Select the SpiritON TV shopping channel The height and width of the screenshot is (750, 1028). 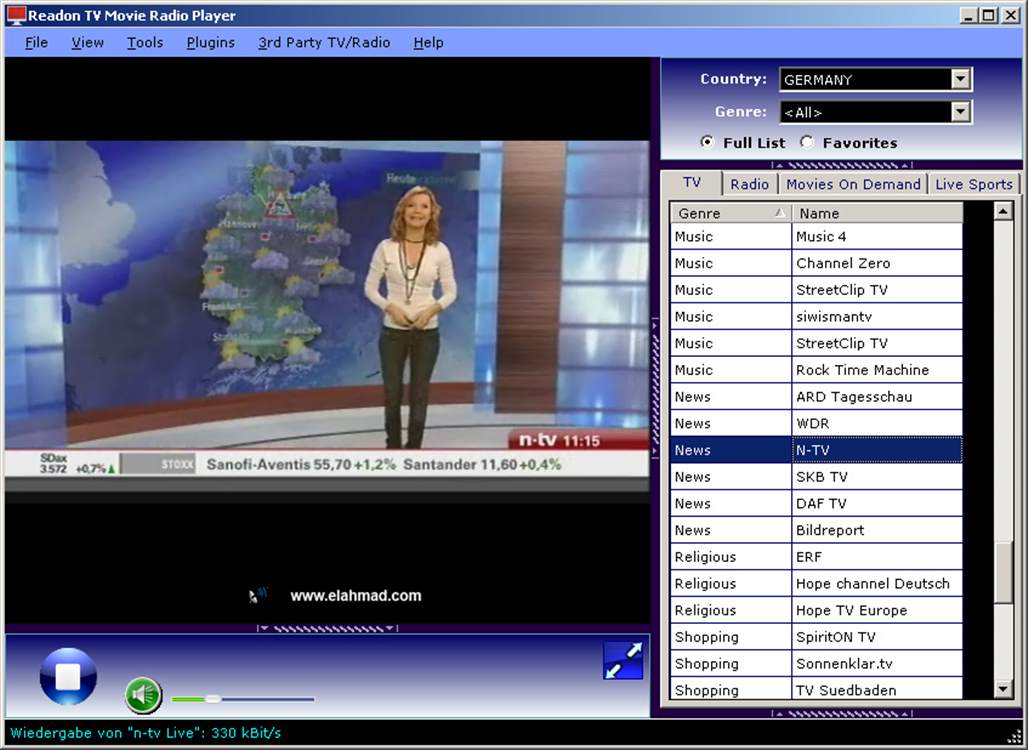point(816,637)
